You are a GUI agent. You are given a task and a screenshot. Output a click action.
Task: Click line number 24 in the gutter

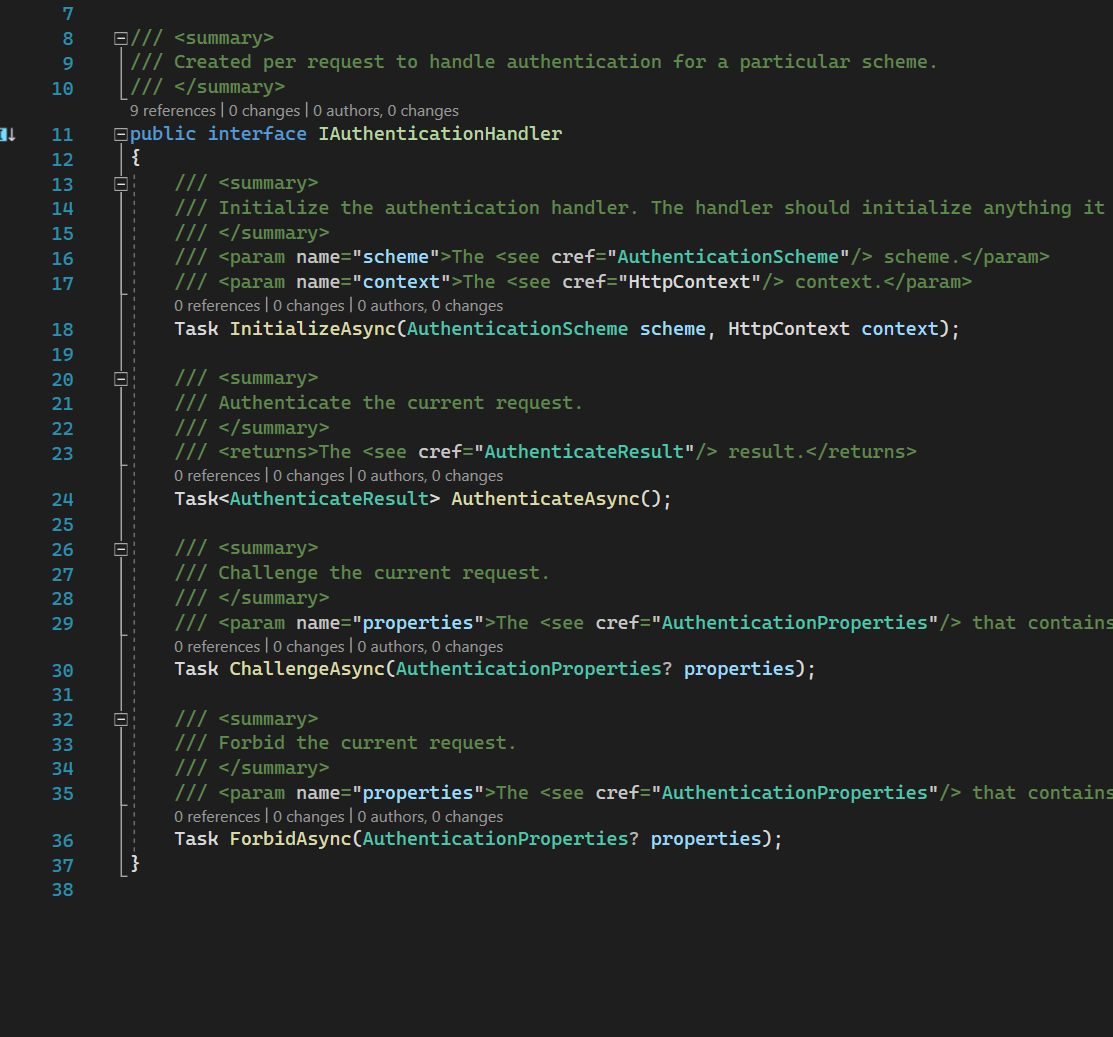(62, 500)
